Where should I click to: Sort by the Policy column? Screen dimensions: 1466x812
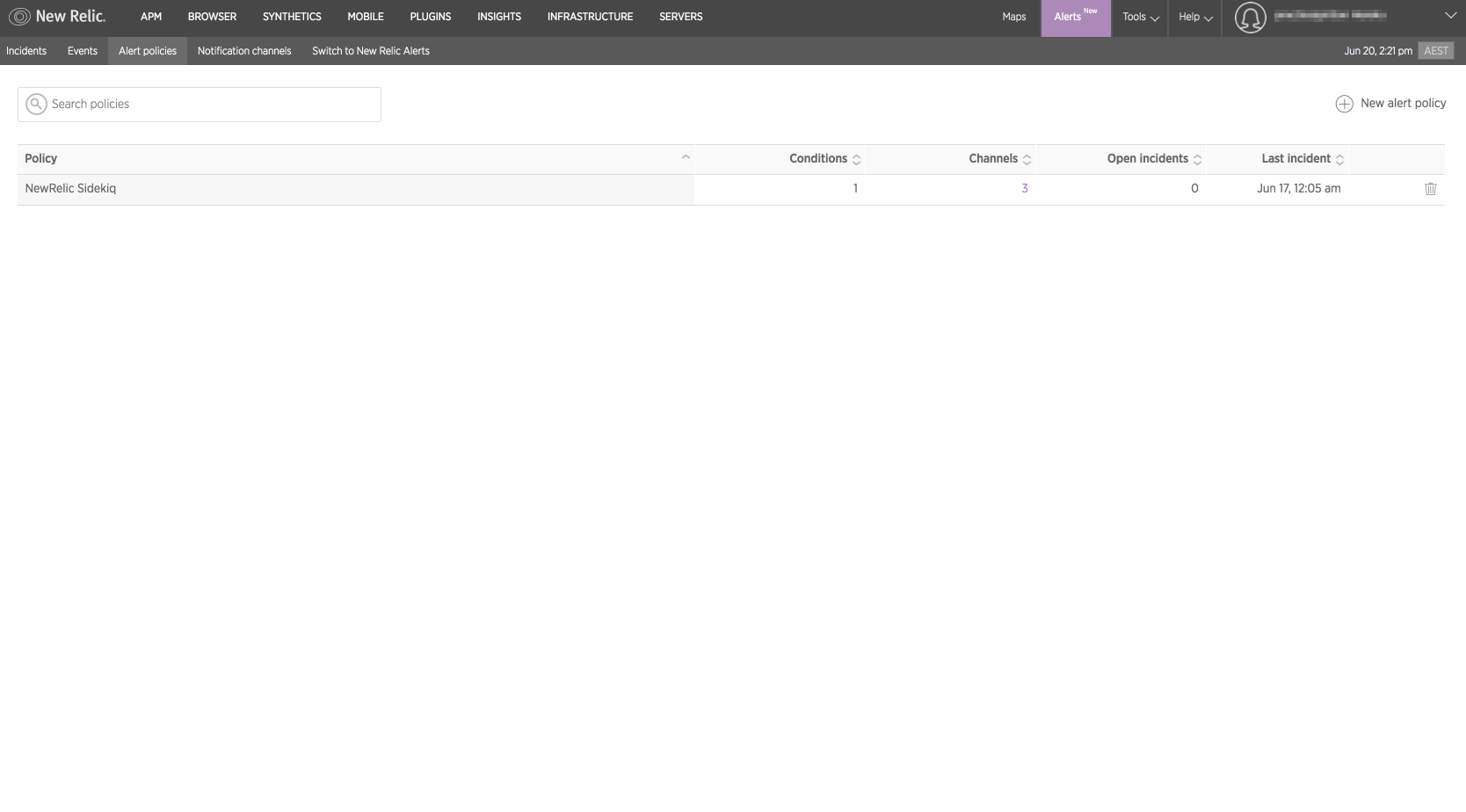356,159
